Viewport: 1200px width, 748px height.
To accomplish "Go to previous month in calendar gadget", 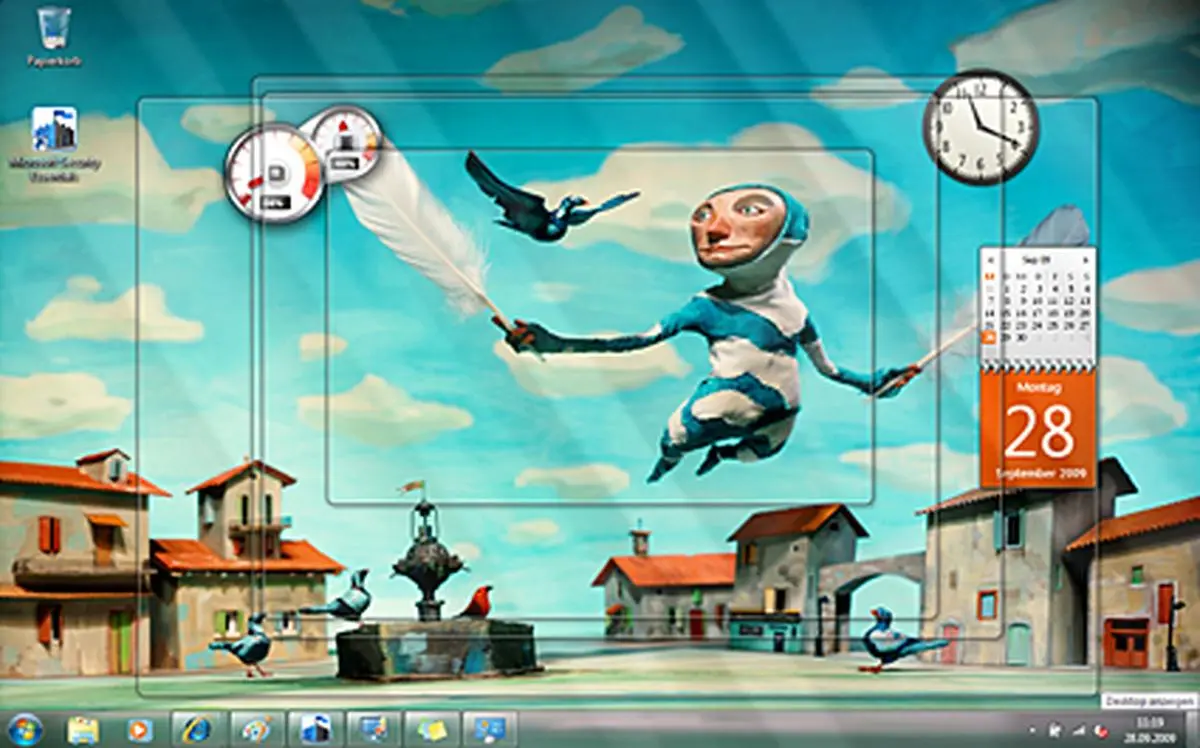I will 990,259.
